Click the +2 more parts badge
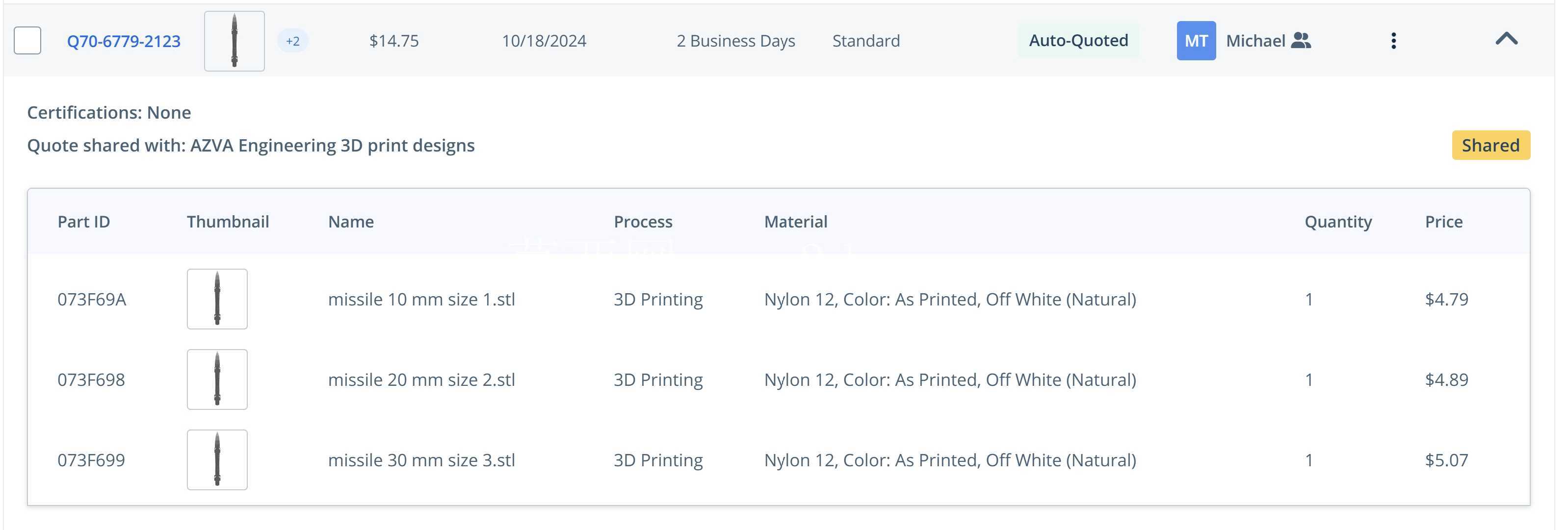This screenshot has width=1568, height=530. point(293,41)
